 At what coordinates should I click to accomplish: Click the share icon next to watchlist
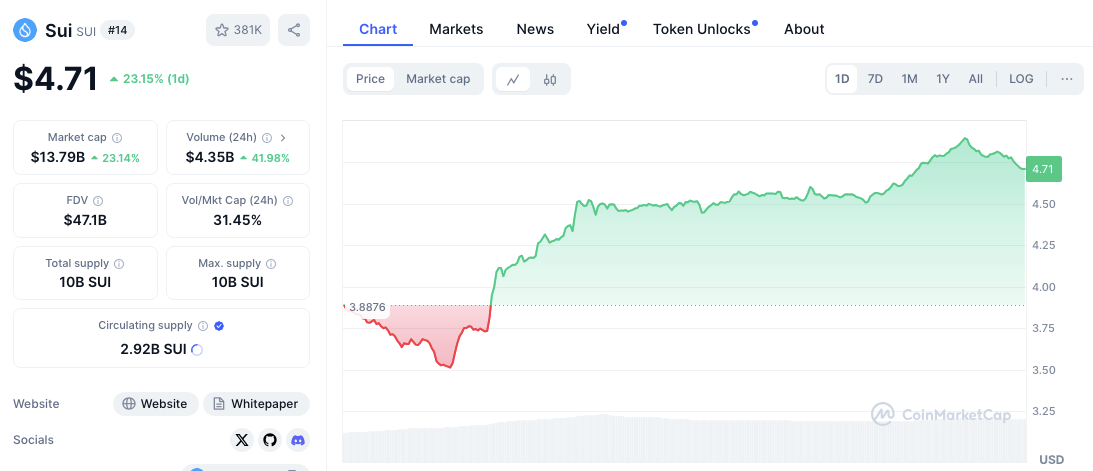(x=294, y=30)
